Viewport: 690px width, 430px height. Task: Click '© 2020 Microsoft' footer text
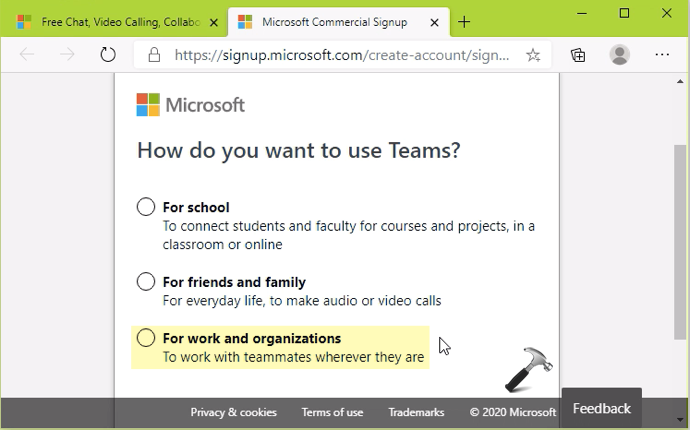pyautogui.click(x=513, y=412)
